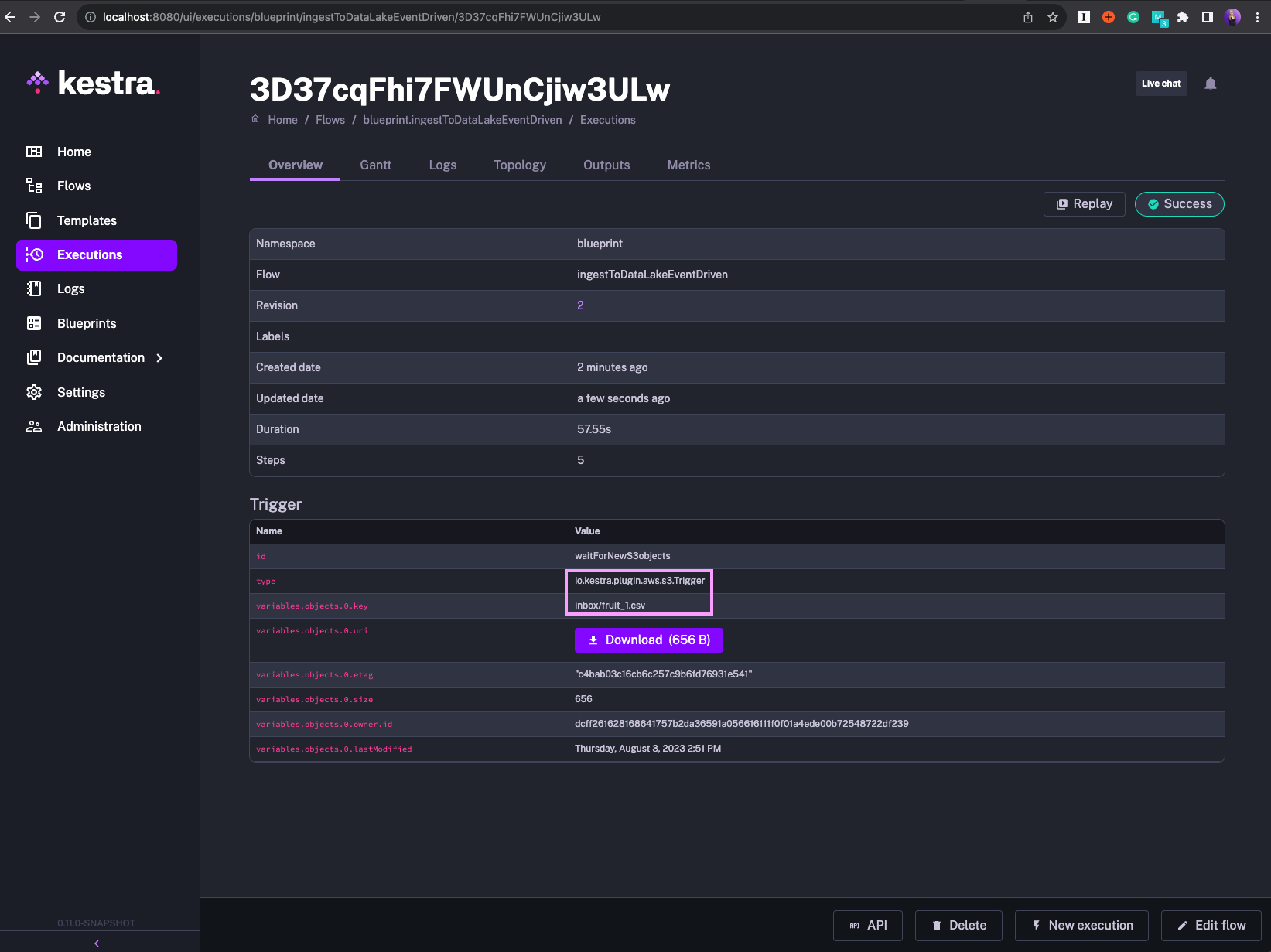This screenshot has height=952, width=1271.
Task: Go to Templates in the sidebar
Action: tap(87, 220)
